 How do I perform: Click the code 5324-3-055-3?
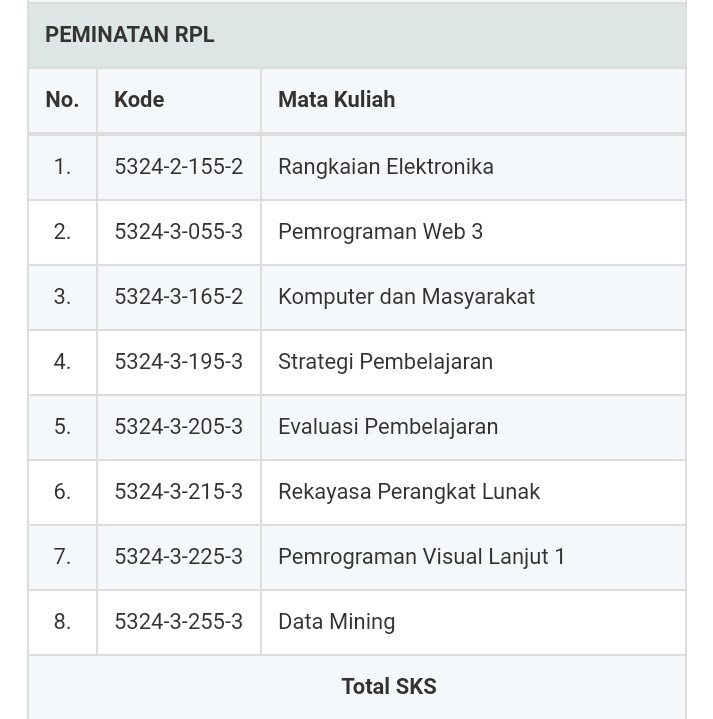(x=178, y=232)
